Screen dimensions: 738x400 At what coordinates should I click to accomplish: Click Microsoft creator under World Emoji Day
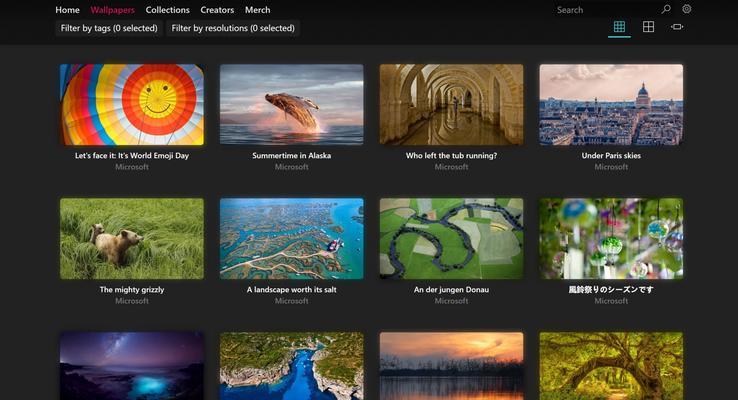pos(132,167)
